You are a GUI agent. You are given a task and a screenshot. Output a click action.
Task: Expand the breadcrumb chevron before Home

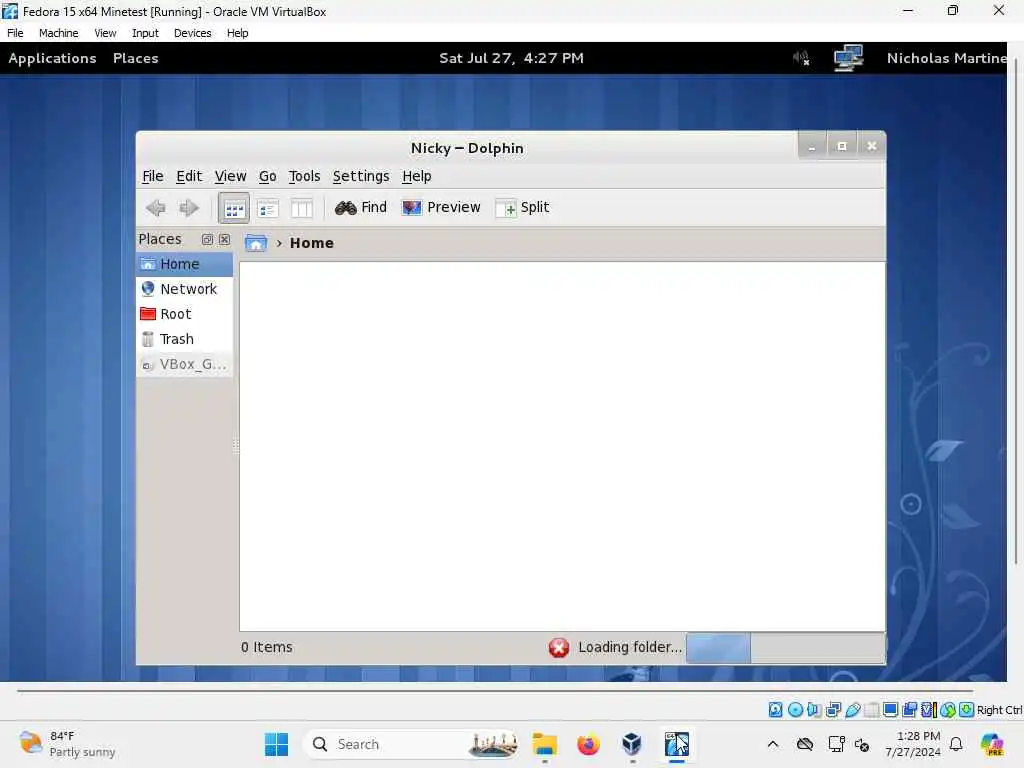pyautogui.click(x=279, y=243)
